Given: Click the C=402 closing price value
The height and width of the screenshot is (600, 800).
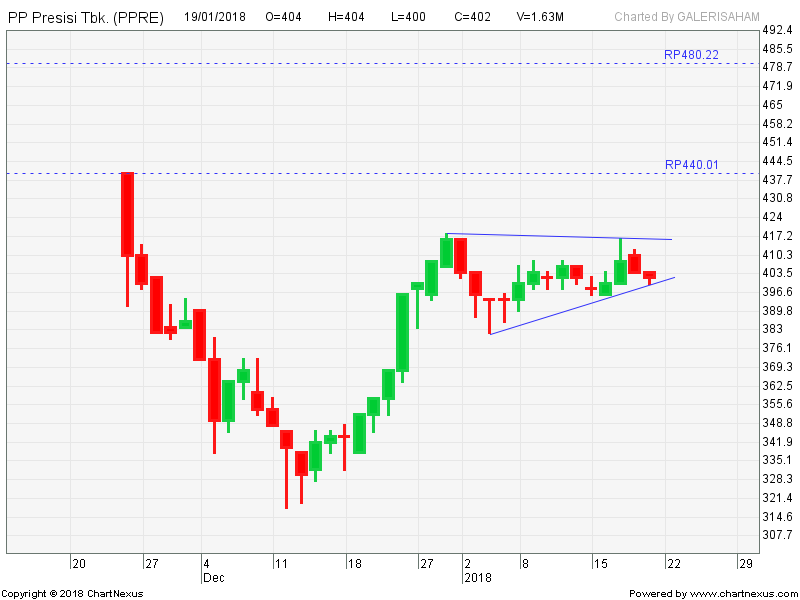Looking at the screenshot, I should click(x=472, y=17).
